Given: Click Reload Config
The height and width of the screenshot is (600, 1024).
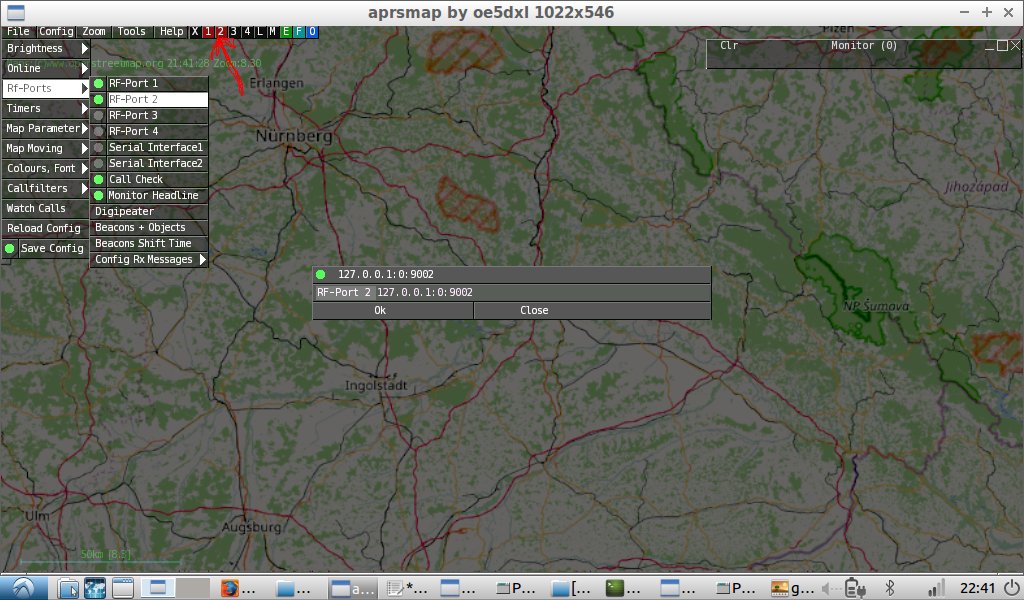Looking at the screenshot, I should click(46, 228).
